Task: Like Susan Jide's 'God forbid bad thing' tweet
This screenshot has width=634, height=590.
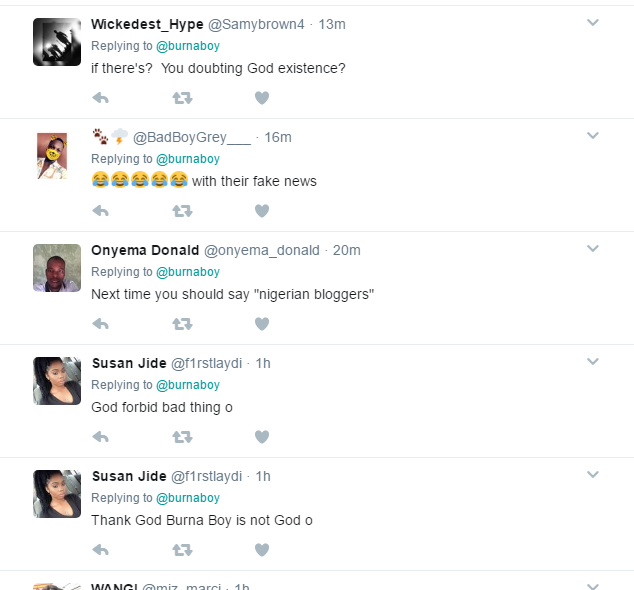Action: [x=262, y=437]
